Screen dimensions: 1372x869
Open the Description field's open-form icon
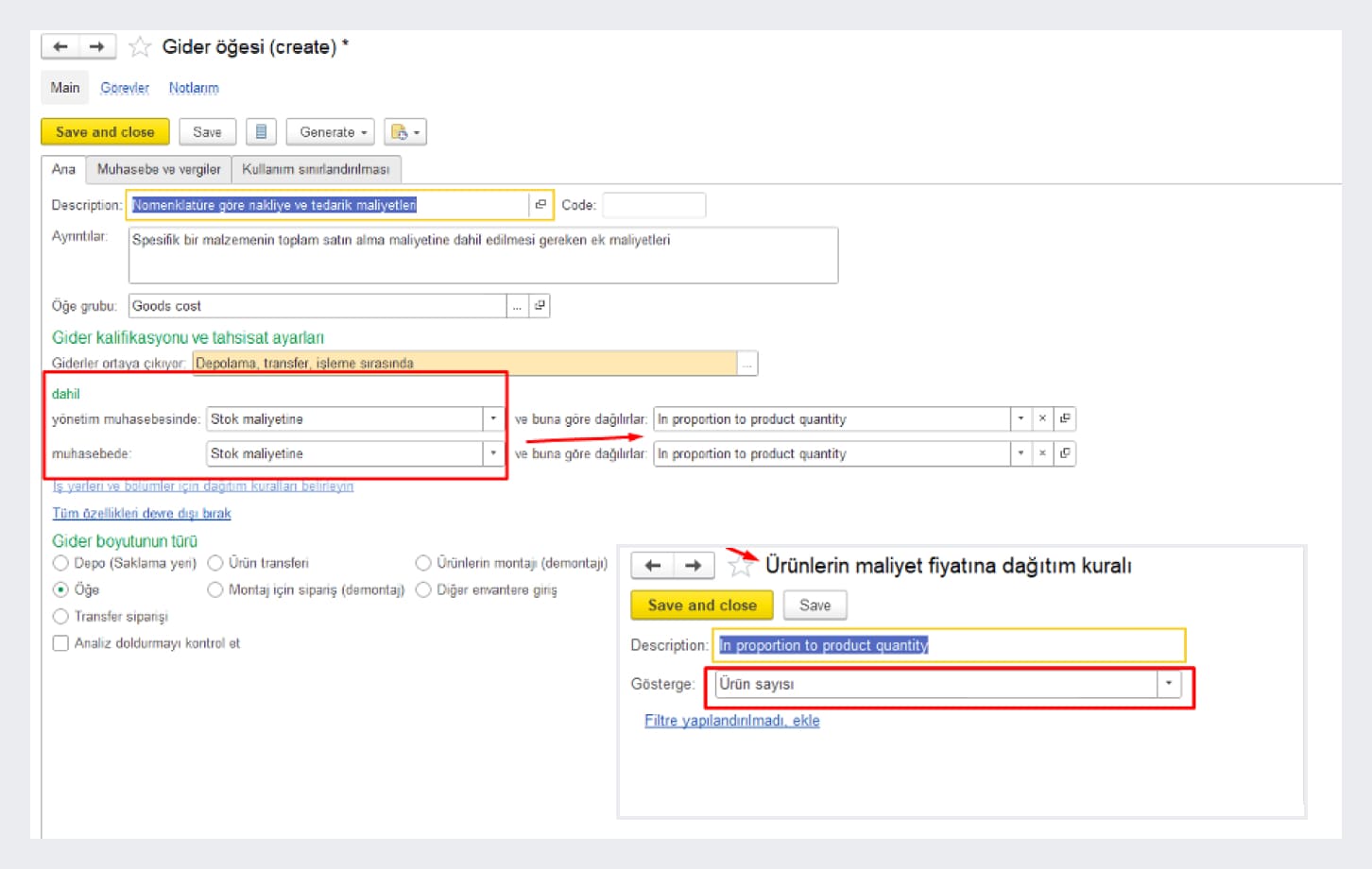point(540,205)
